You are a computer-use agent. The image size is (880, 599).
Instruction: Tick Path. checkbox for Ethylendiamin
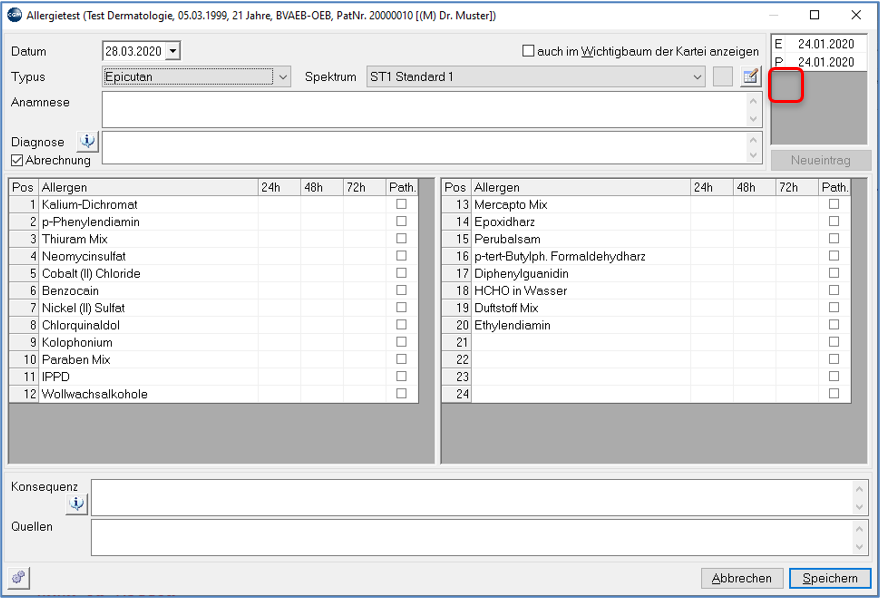click(x=834, y=325)
